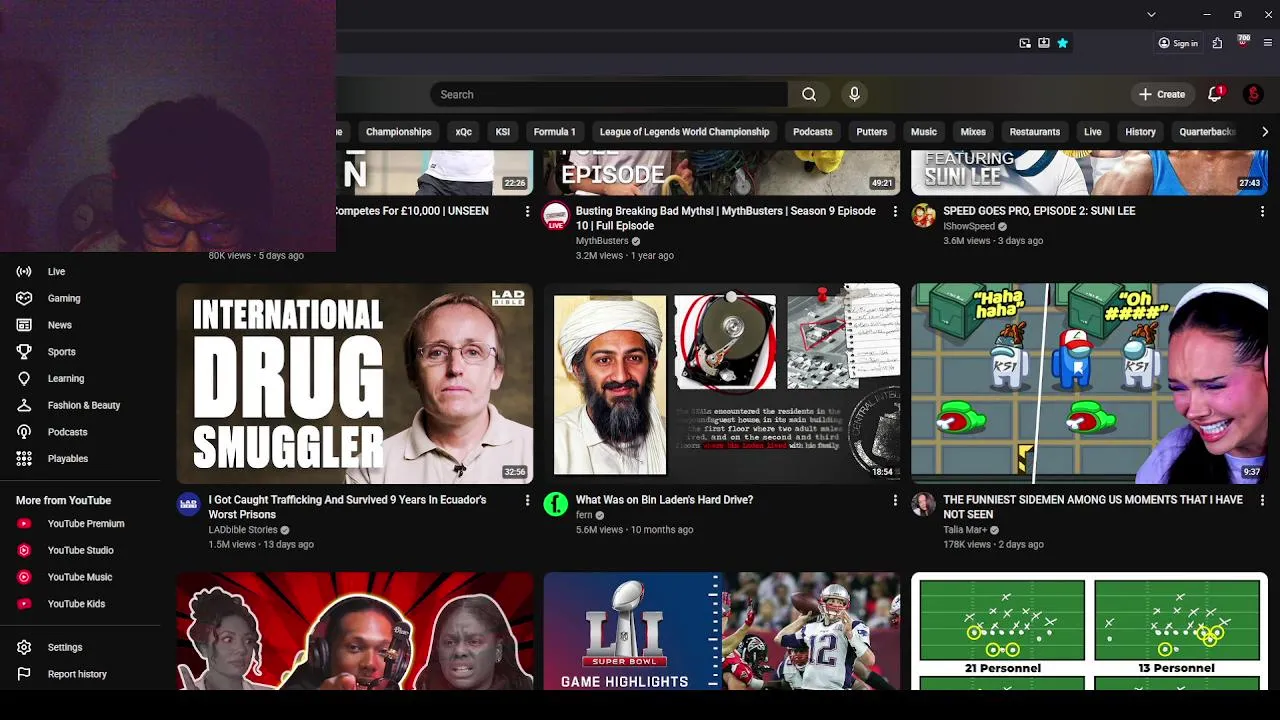
Task: Play the Super Bowl LI highlights thumbnail
Action: pos(722,631)
